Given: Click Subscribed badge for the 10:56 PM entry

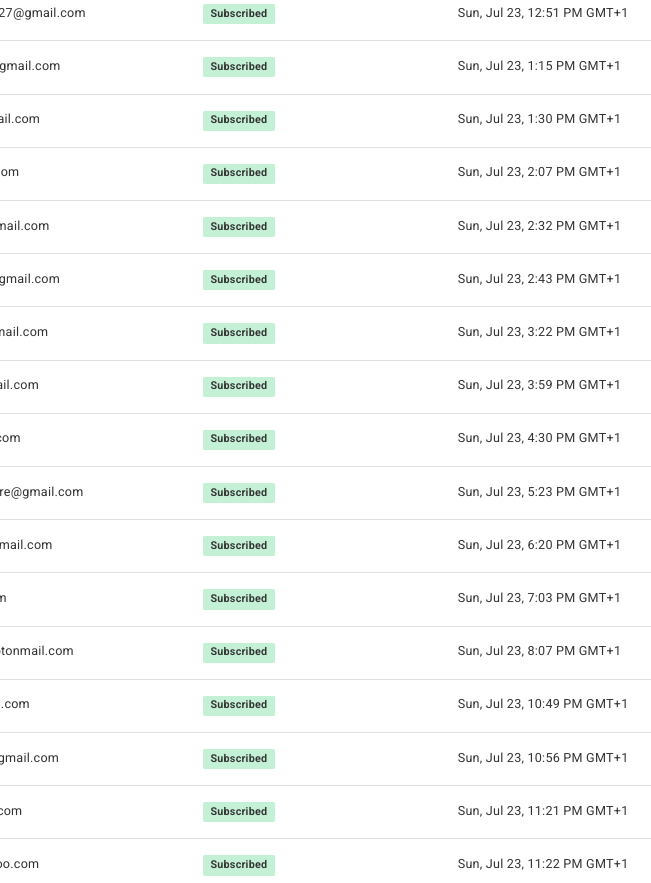Looking at the screenshot, I should (x=239, y=759).
